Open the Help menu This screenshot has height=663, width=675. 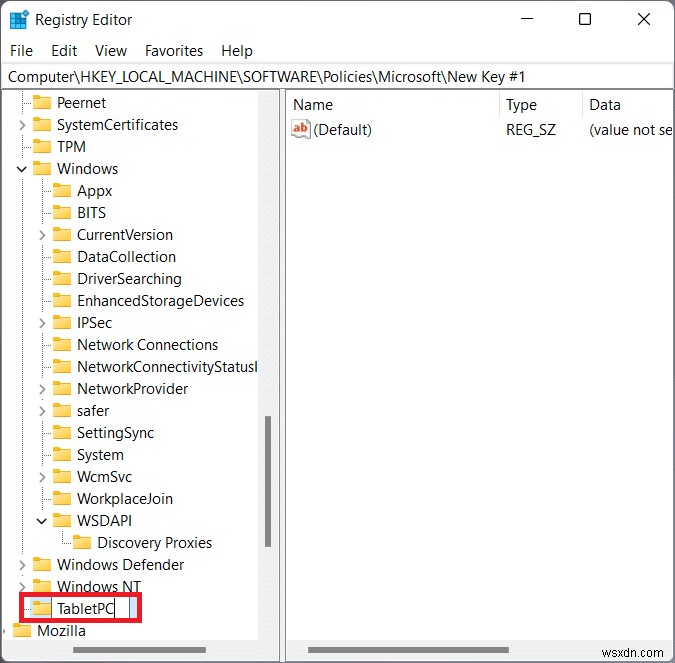coord(237,51)
